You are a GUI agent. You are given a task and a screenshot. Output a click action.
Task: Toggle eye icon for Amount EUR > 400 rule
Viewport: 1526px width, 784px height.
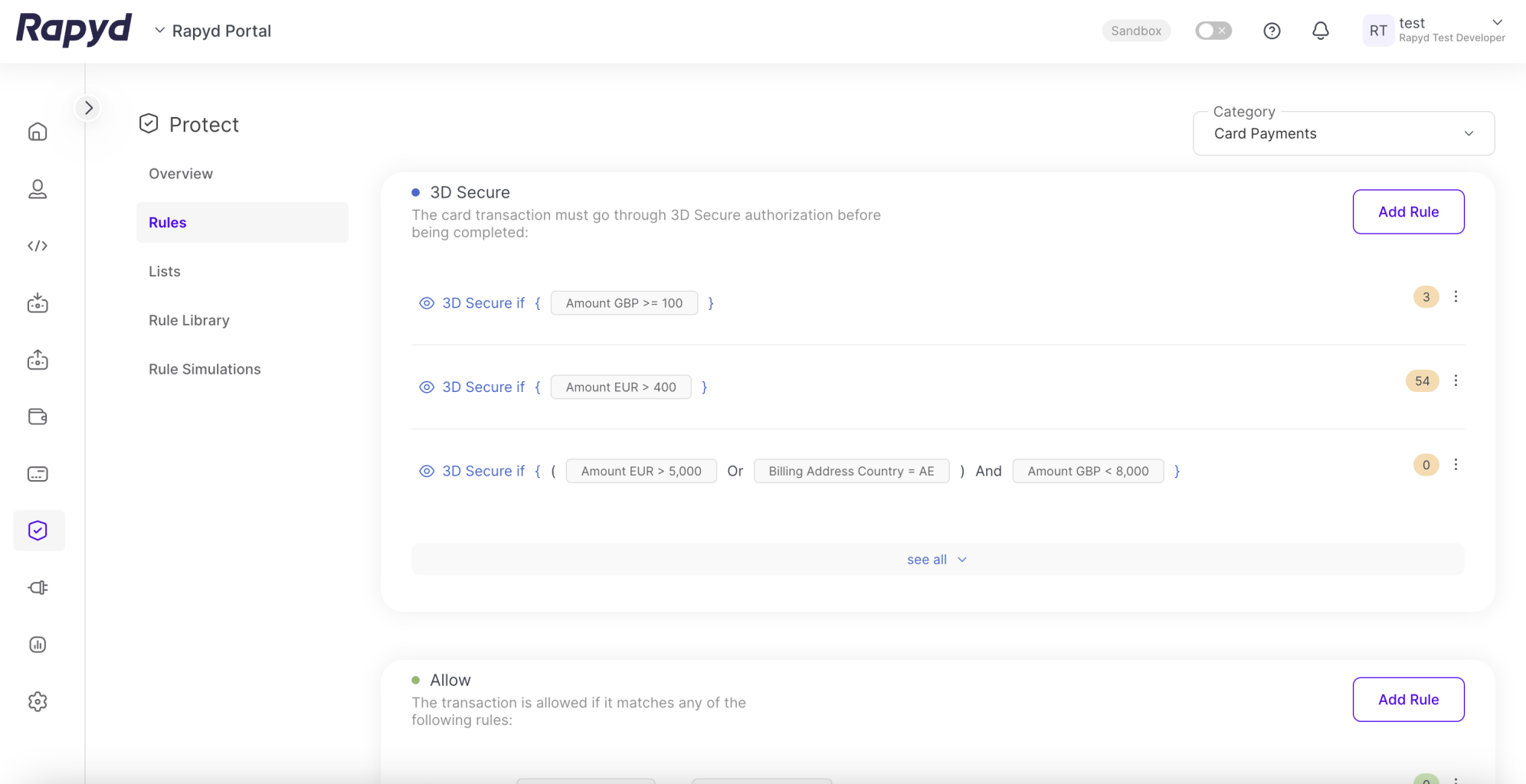[x=427, y=387]
